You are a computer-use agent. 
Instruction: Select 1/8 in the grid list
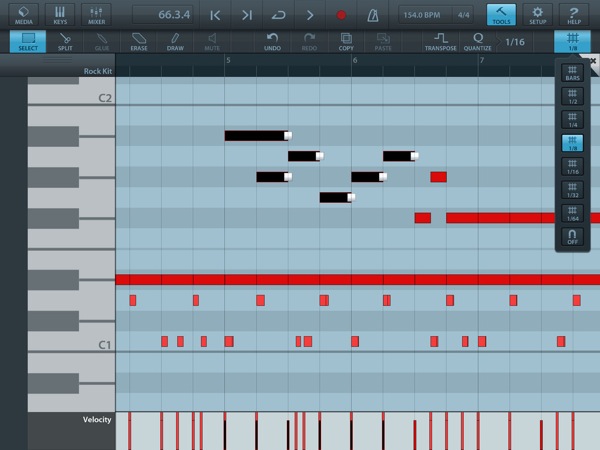click(572, 143)
